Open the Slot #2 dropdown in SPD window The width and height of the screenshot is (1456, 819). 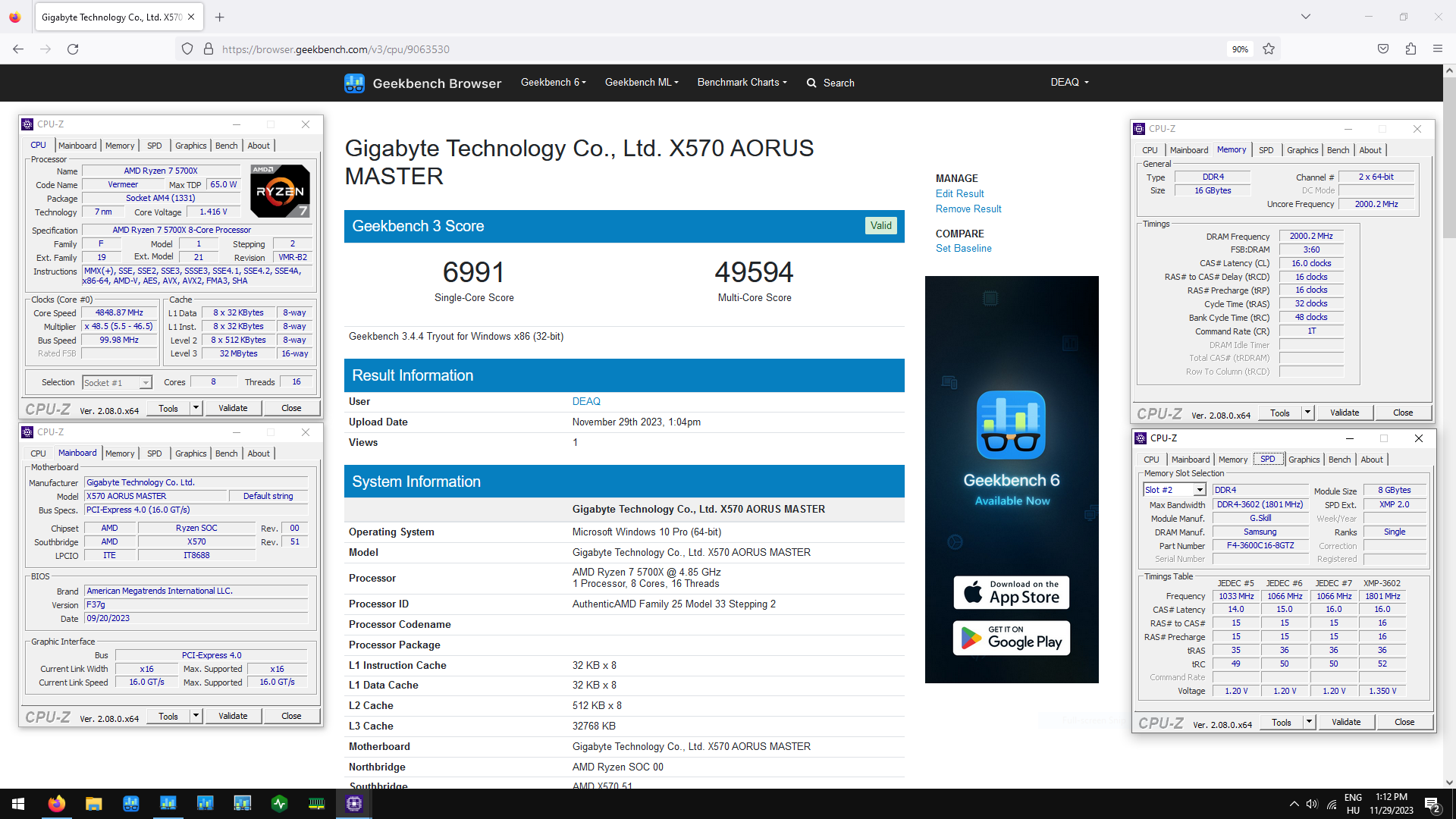(x=1200, y=491)
